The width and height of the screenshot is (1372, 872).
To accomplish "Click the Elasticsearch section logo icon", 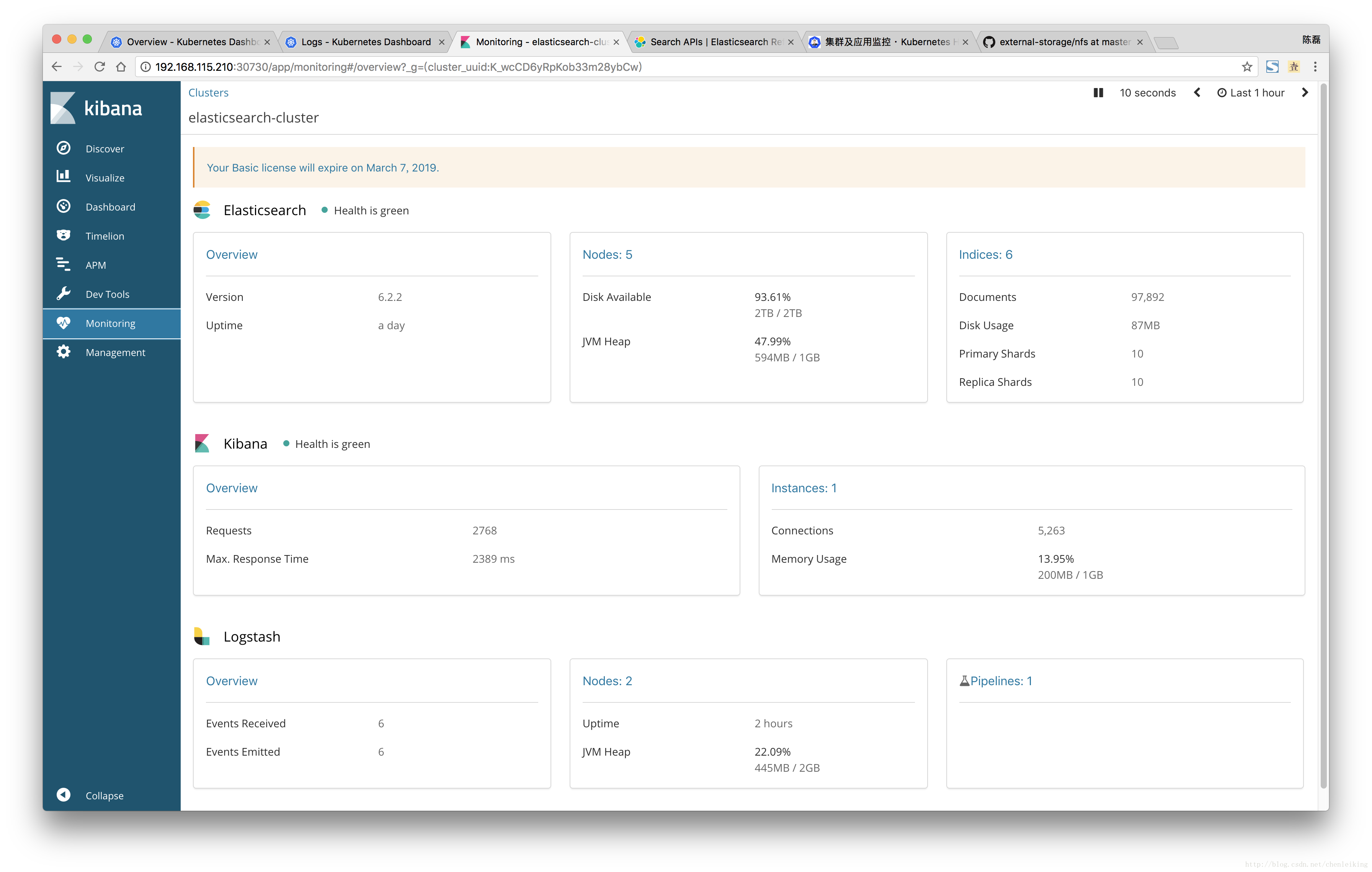I will (x=202, y=210).
